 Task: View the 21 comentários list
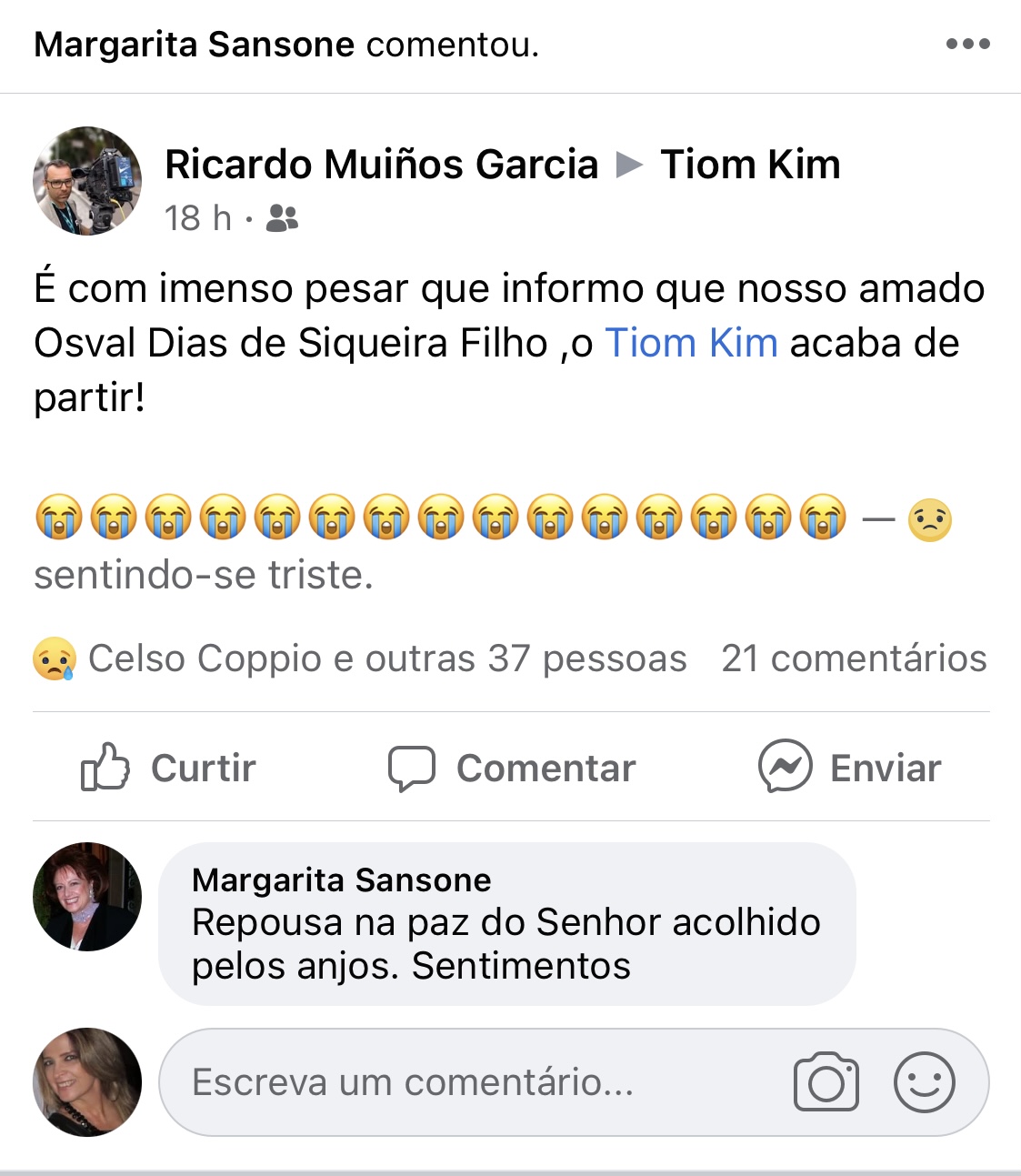[854, 658]
